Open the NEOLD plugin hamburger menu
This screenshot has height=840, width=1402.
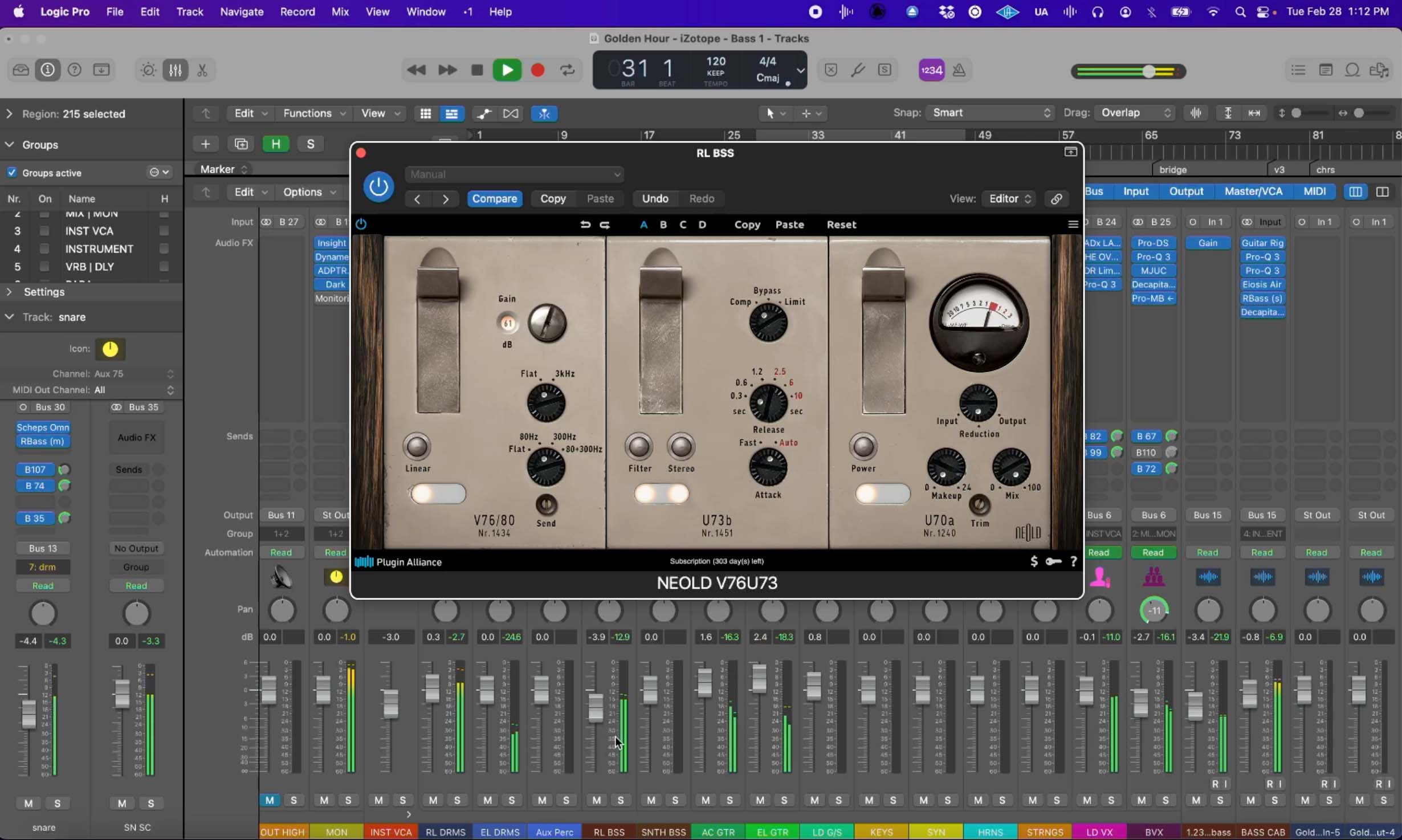[x=1073, y=225]
